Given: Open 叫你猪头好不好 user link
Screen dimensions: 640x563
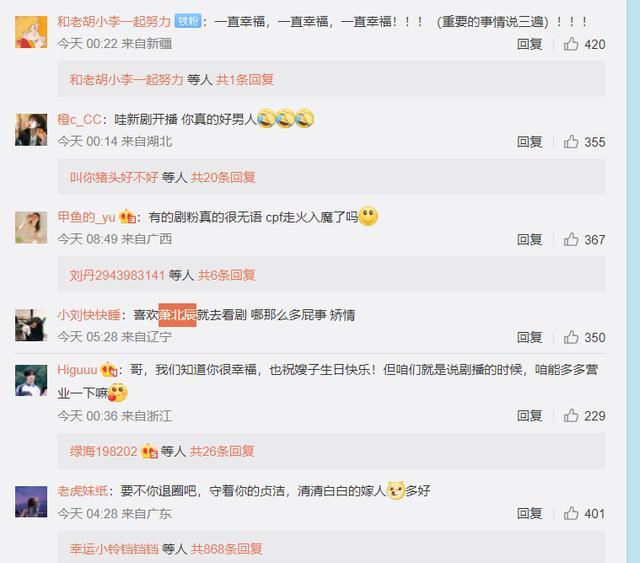Looking at the screenshot, I should (x=114, y=177).
